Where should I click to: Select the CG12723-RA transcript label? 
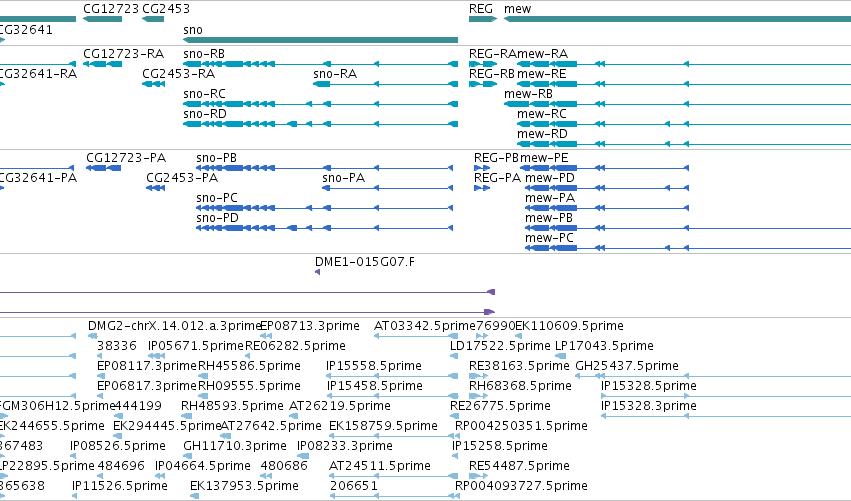(x=123, y=54)
